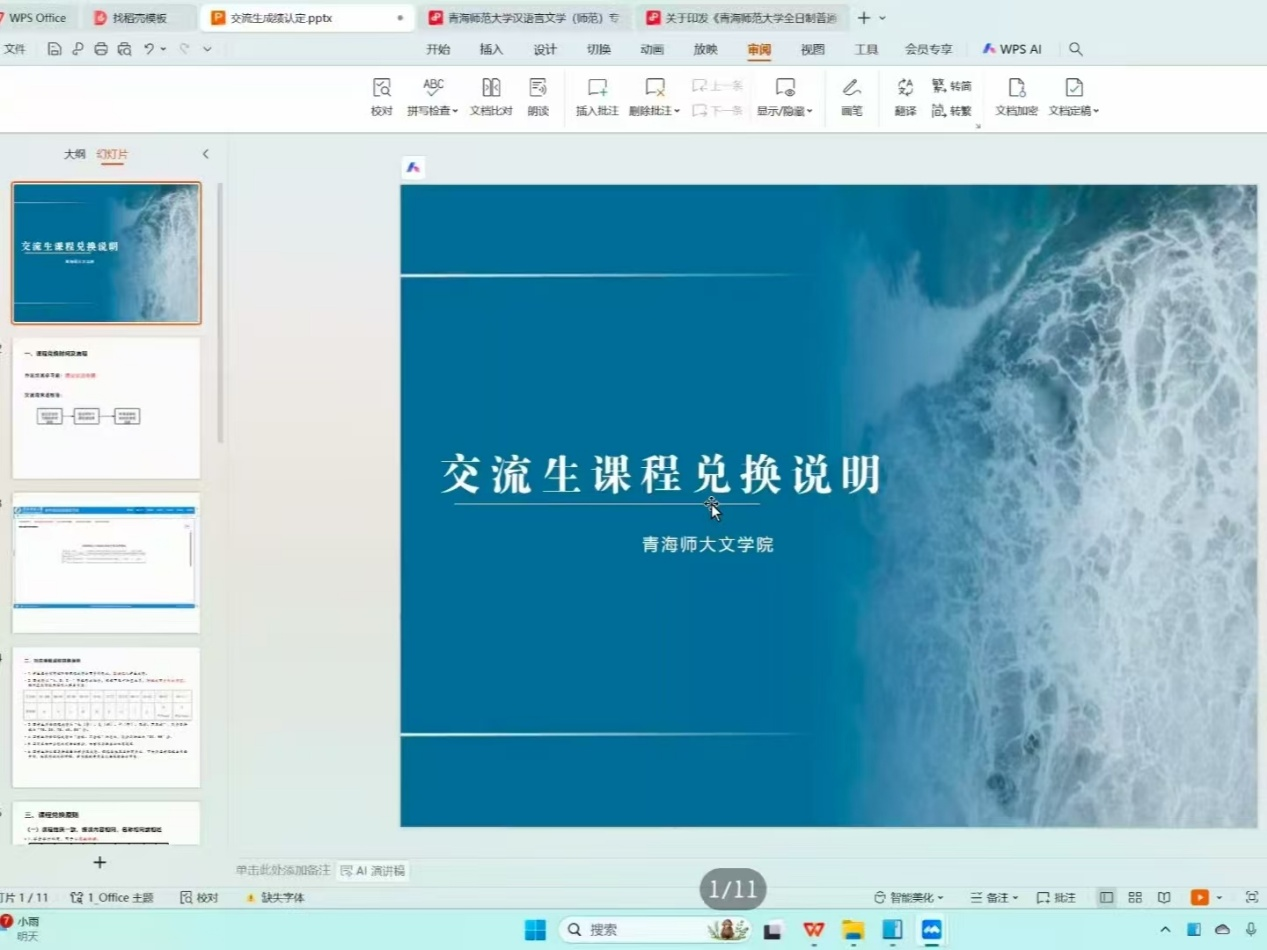The width and height of the screenshot is (1267, 950).
Task: Open Windows Start menu on taskbar
Action: click(535, 930)
